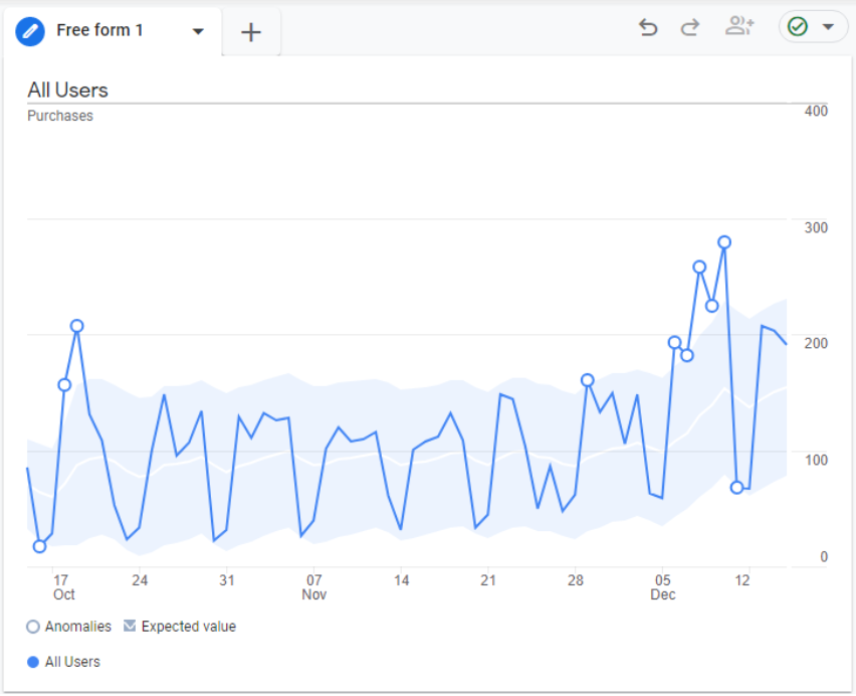Click the first December anomaly right after Dec 05
856x696 pixels.
675,343
